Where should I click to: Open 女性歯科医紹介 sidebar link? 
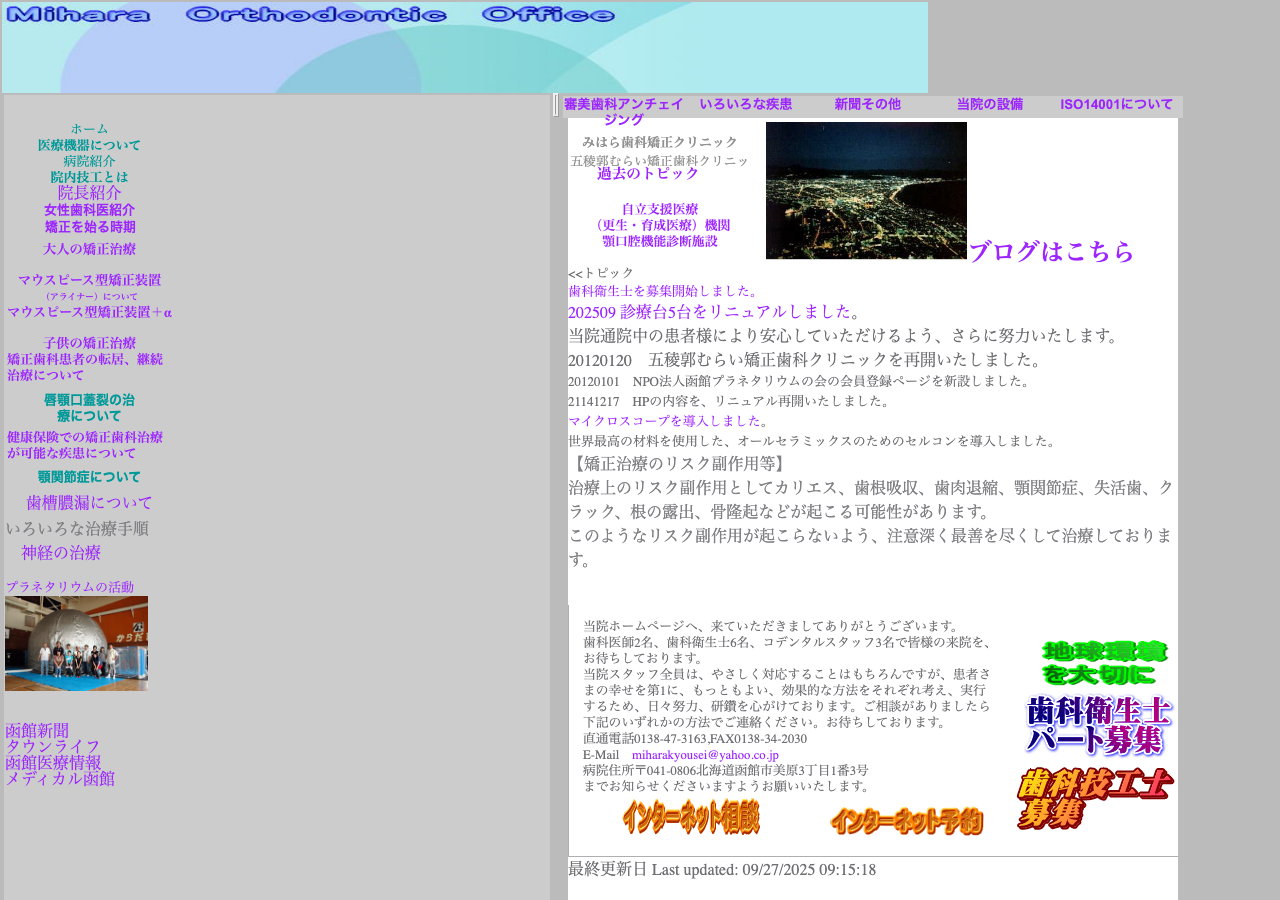(89, 210)
